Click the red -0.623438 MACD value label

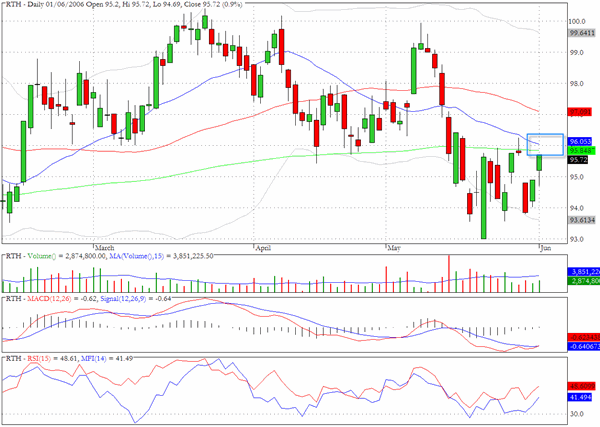tap(584, 337)
